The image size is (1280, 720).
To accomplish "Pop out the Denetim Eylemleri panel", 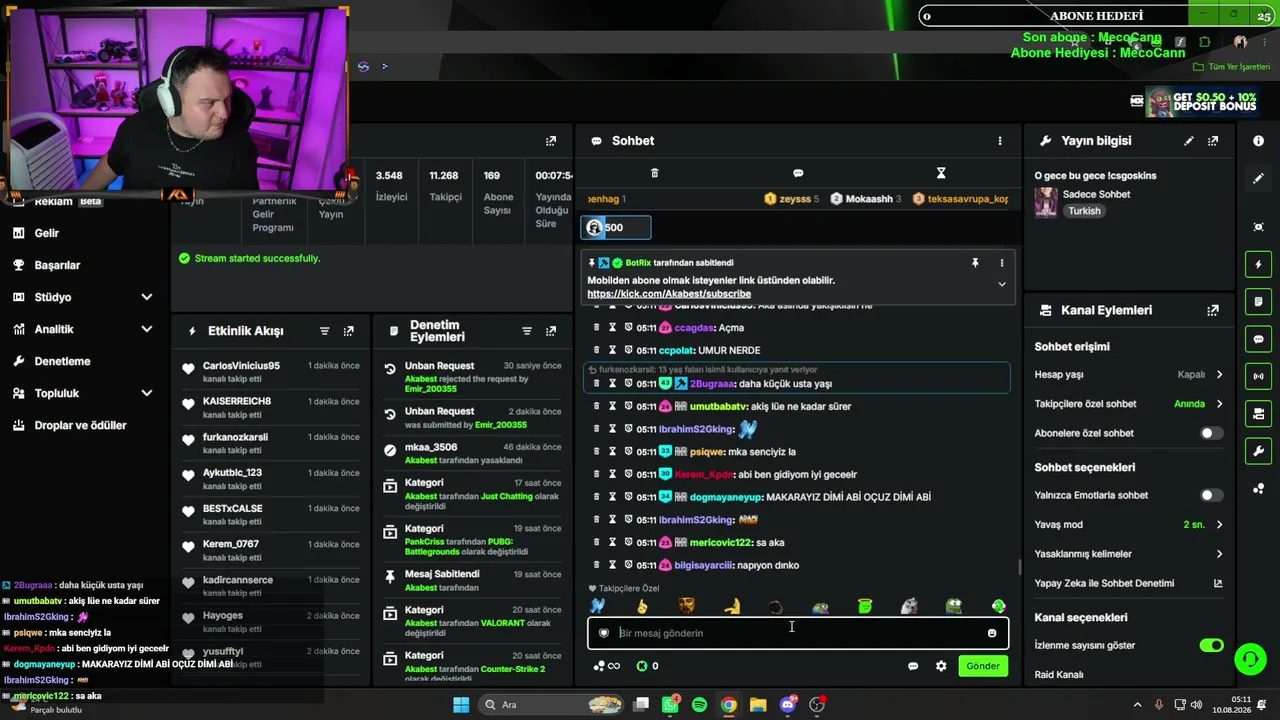I will coord(551,331).
